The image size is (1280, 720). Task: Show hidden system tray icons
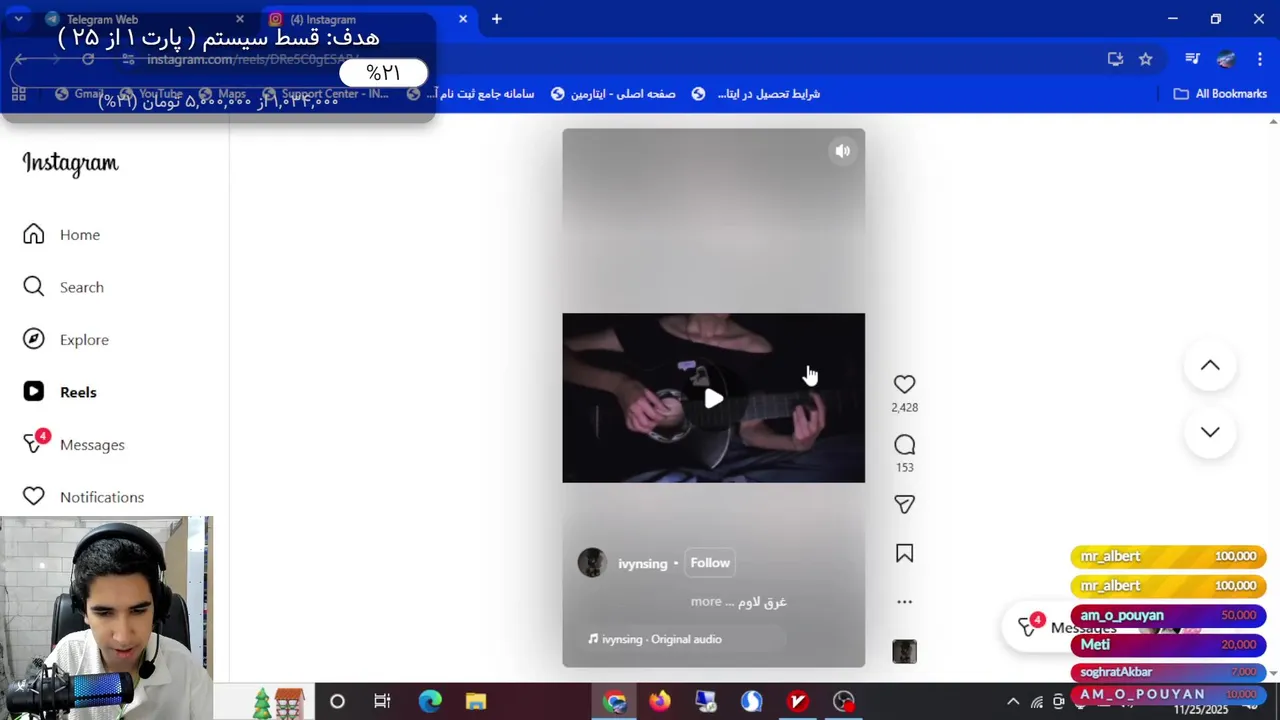1013,702
